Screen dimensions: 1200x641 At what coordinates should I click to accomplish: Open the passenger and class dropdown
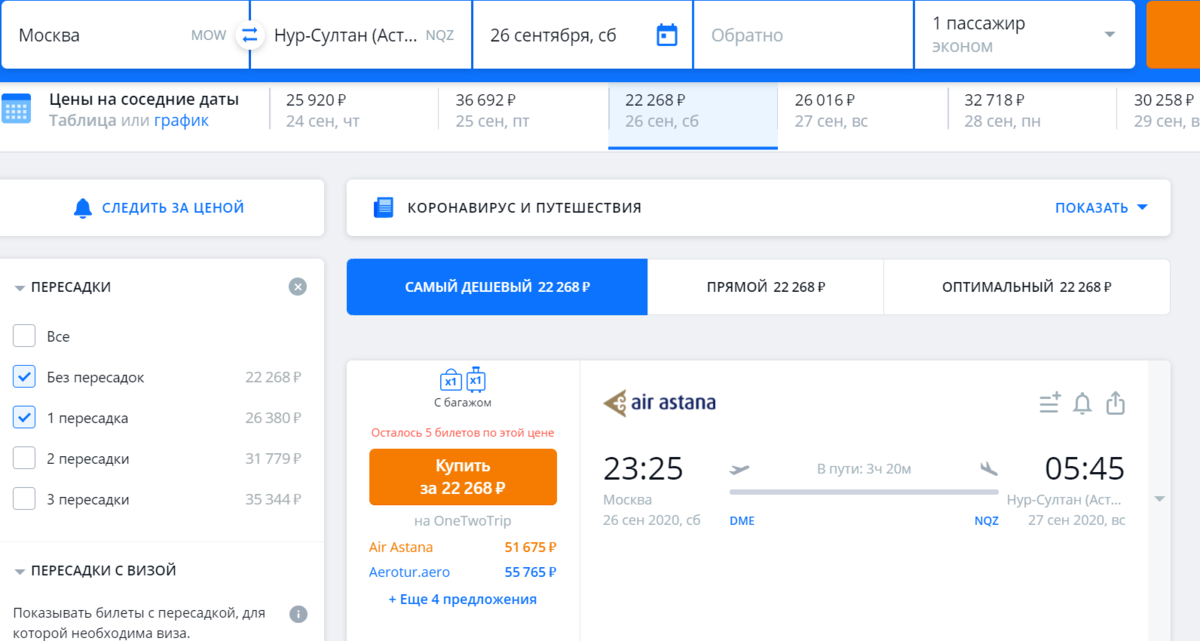coord(1024,35)
